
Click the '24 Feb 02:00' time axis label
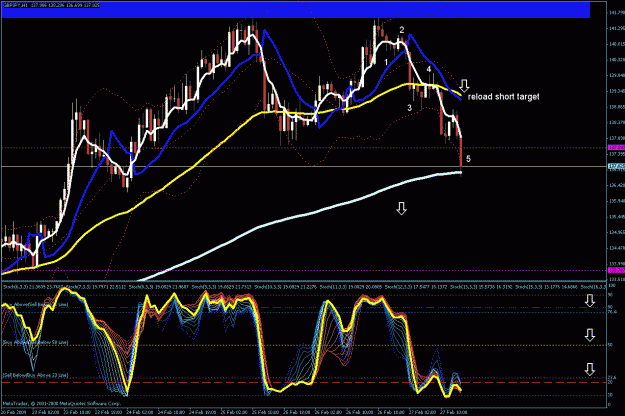pos(141,412)
